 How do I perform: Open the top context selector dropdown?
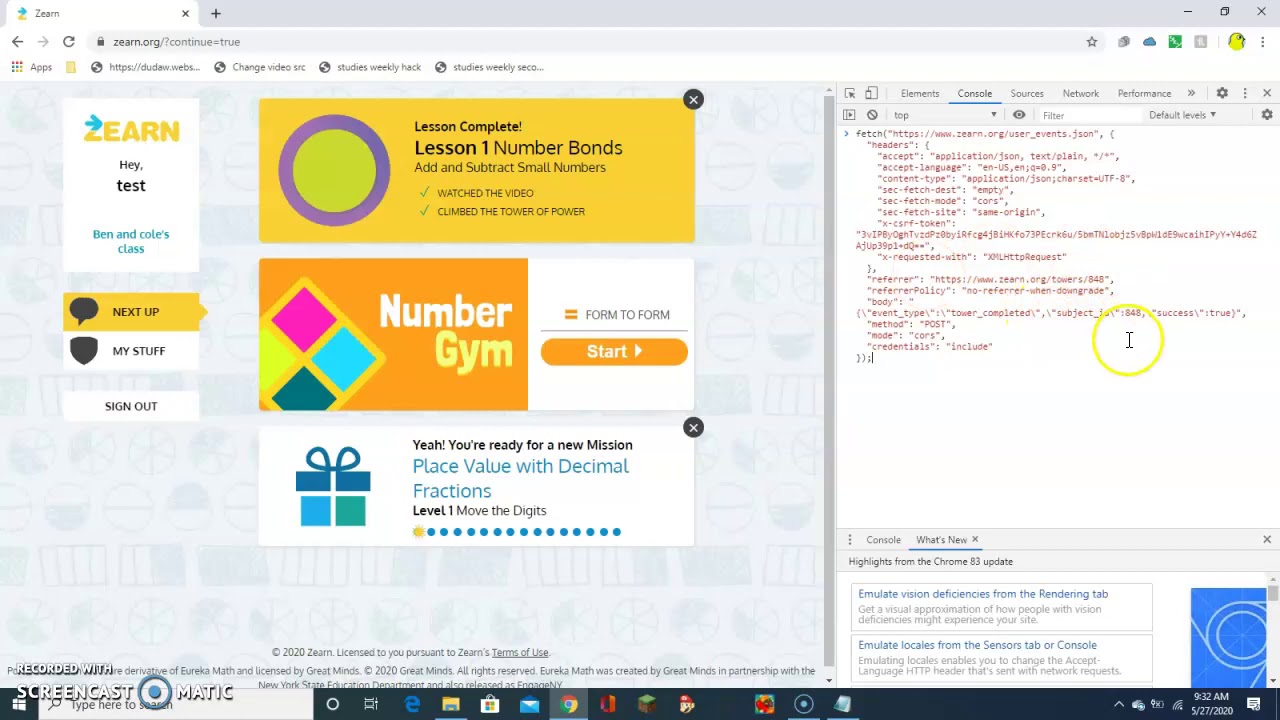(x=944, y=115)
